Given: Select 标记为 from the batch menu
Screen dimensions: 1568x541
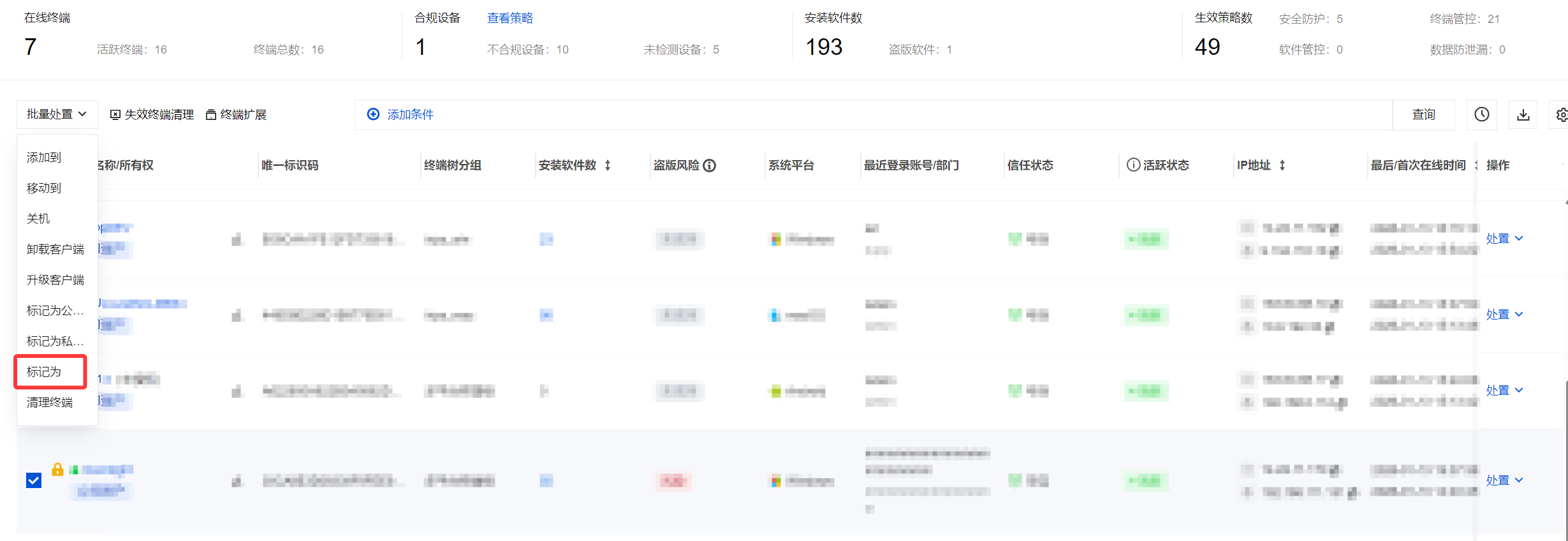Looking at the screenshot, I should click(44, 372).
